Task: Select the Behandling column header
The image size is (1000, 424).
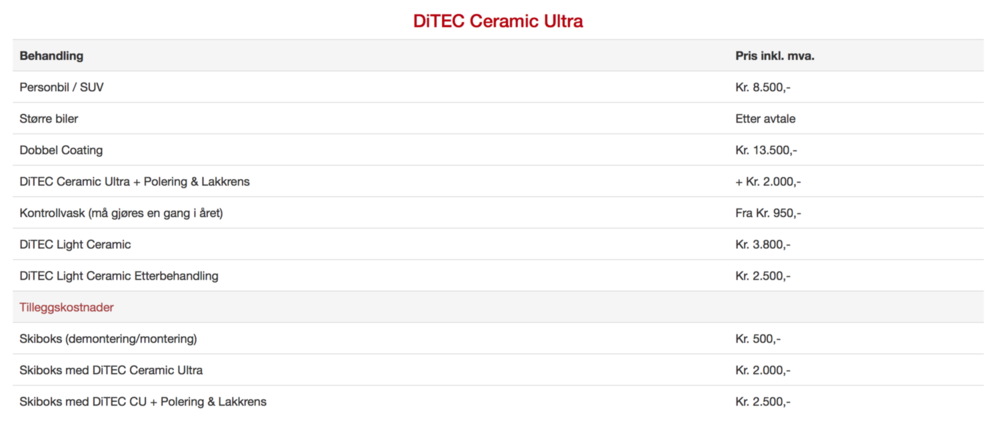Action: coord(51,56)
